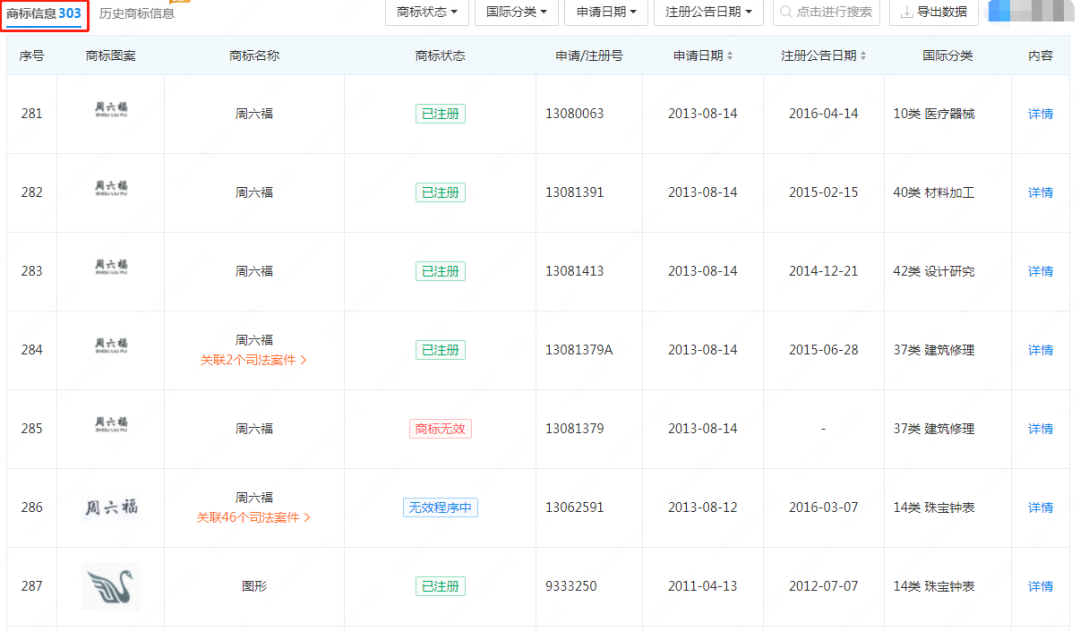Open trademark image for row 284
1080x631 pixels.
click(111, 346)
